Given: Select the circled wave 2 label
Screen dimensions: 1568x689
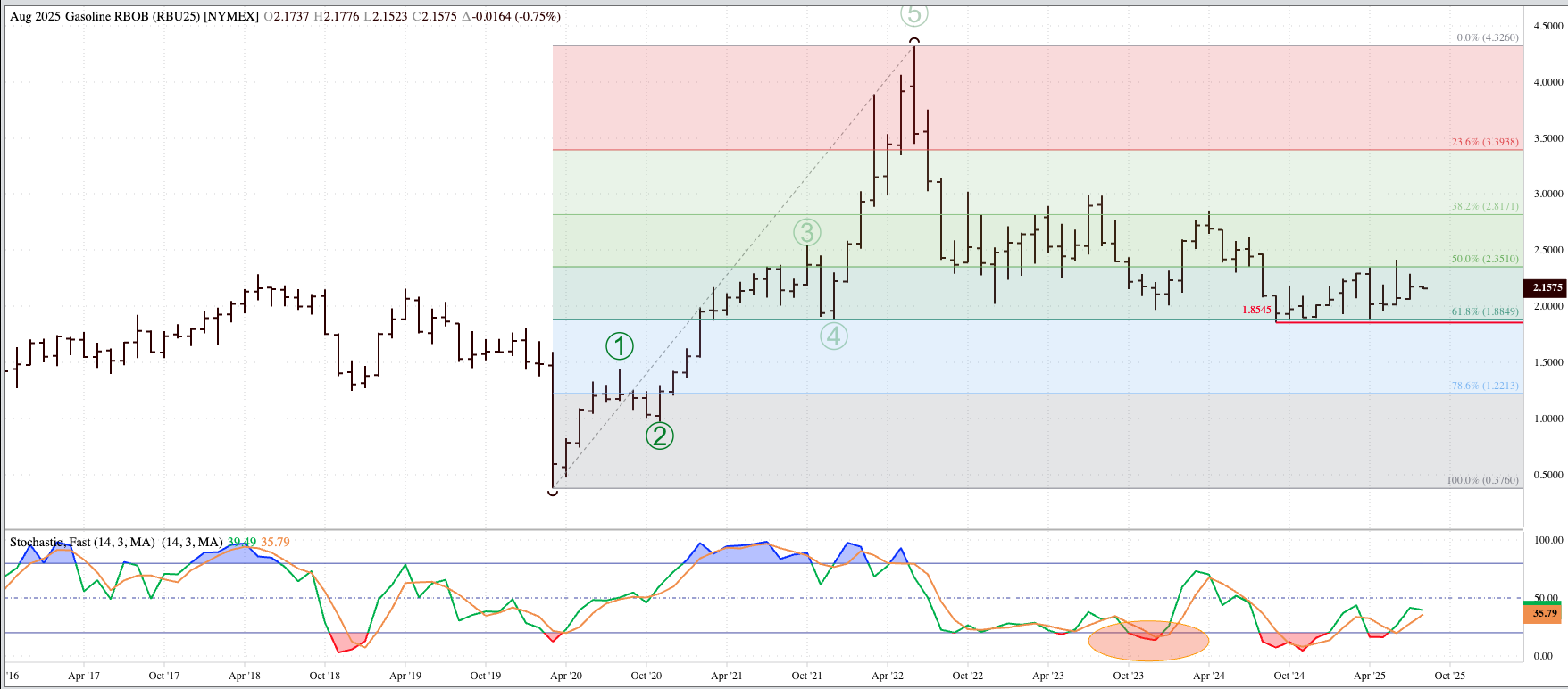Looking at the screenshot, I should [x=660, y=436].
